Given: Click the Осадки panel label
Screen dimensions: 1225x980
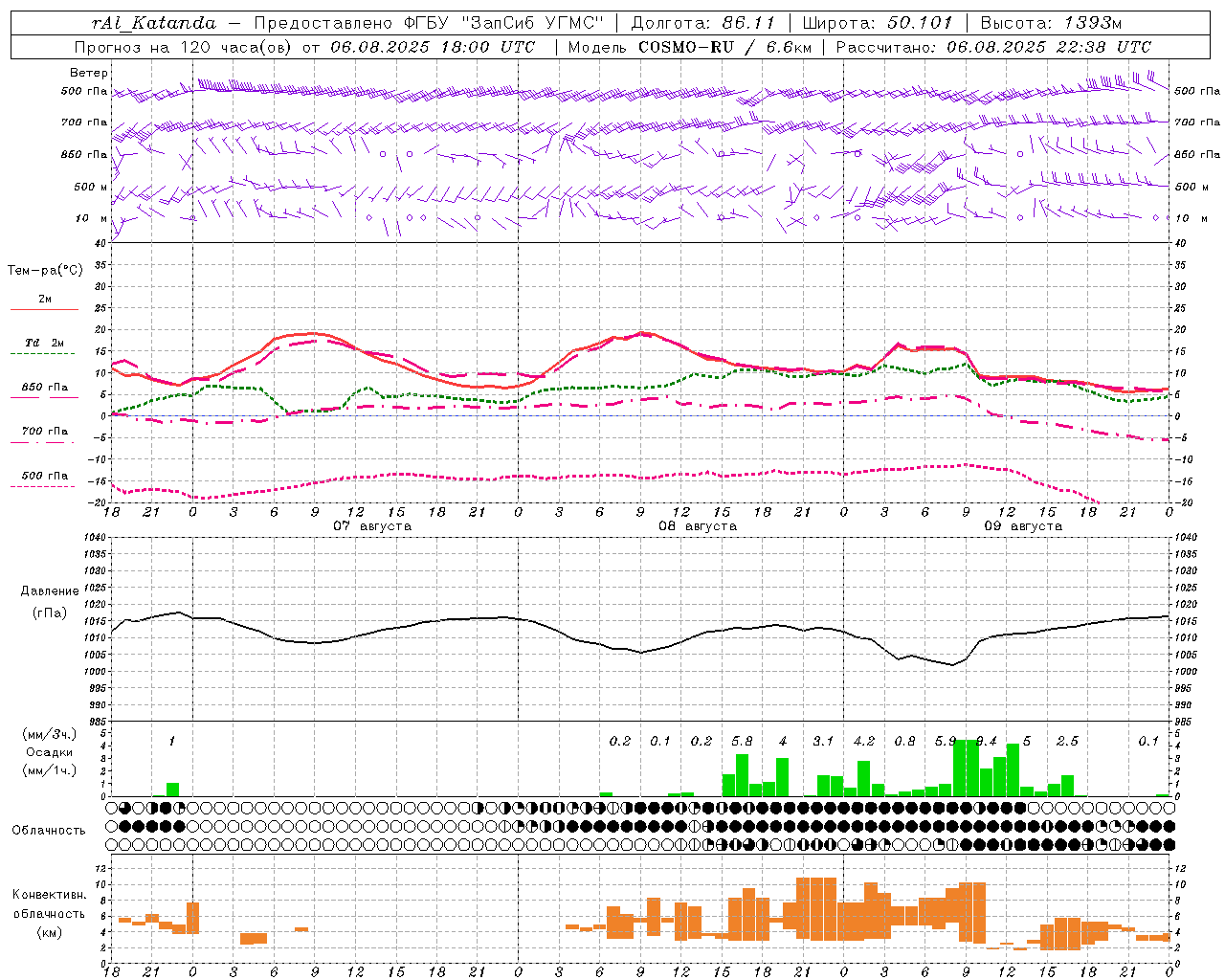Looking at the screenshot, I should (x=48, y=752).
